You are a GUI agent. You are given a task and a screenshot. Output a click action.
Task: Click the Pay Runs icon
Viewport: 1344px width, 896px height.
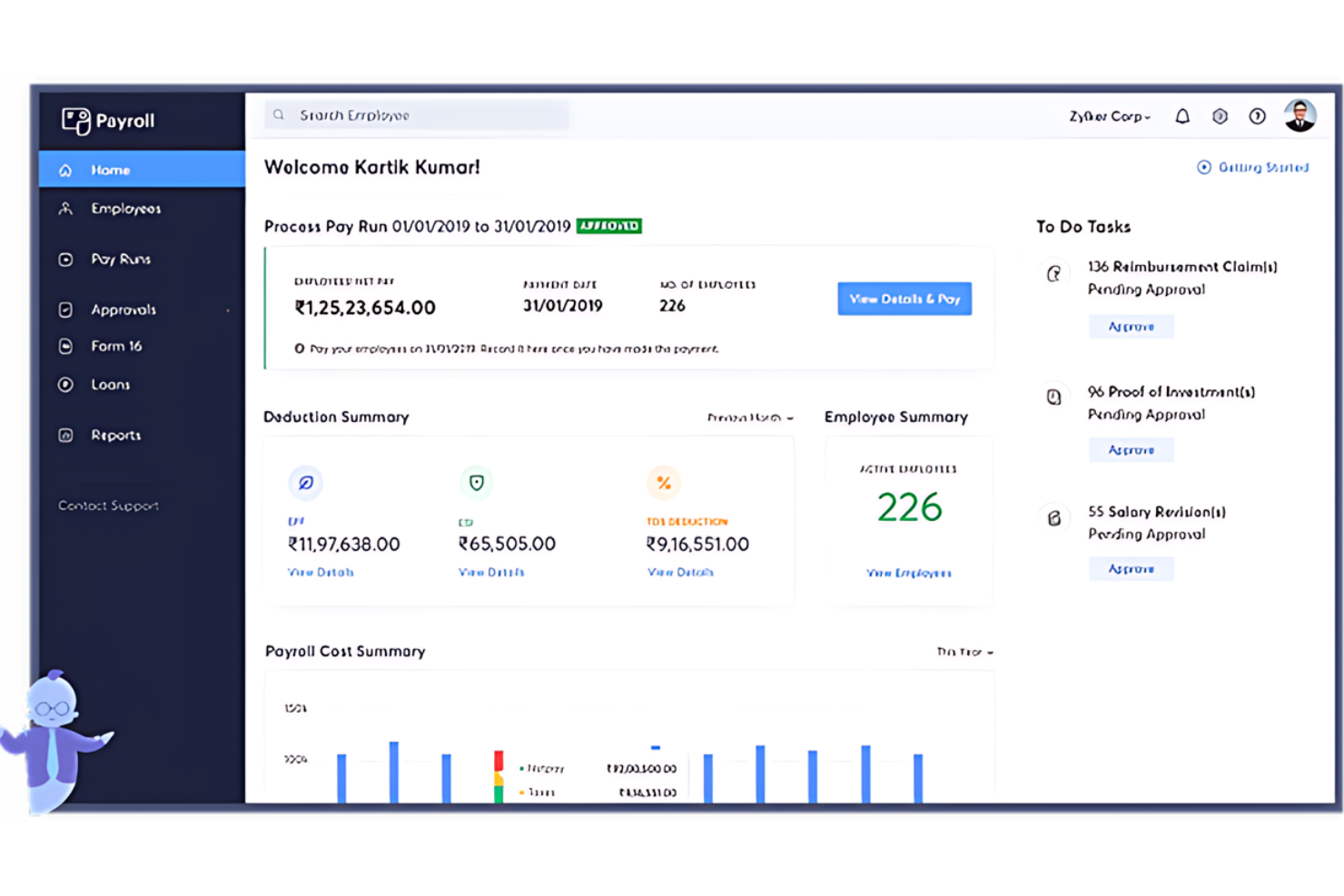coord(65,260)
